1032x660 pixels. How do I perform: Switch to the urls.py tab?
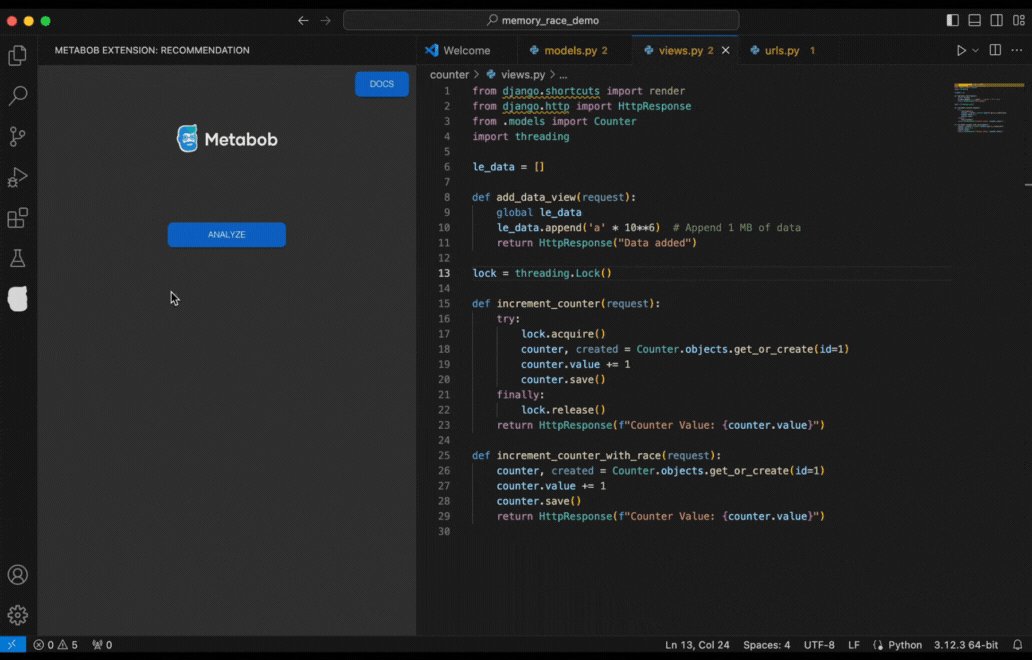pyautogui.click(x=782, y=51)
